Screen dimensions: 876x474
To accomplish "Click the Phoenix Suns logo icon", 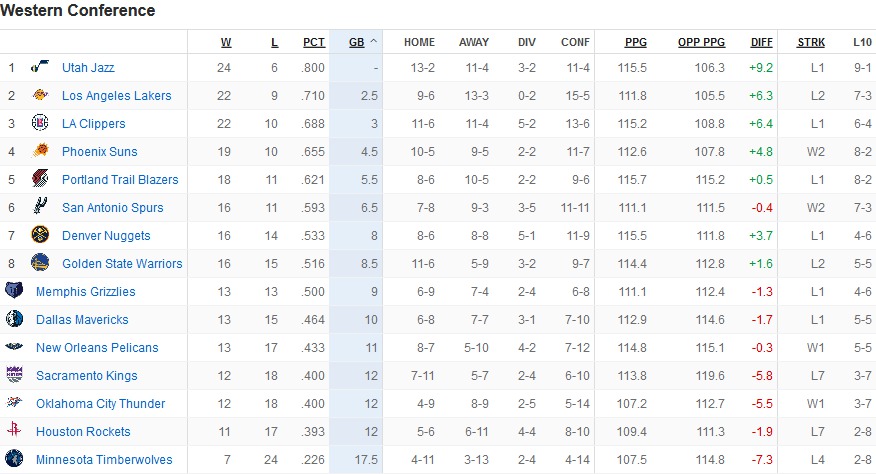I will 40,150.
